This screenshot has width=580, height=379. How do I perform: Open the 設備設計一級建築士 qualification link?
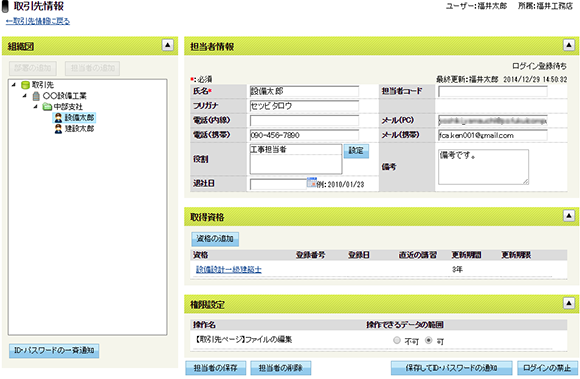tap(229, 270)
